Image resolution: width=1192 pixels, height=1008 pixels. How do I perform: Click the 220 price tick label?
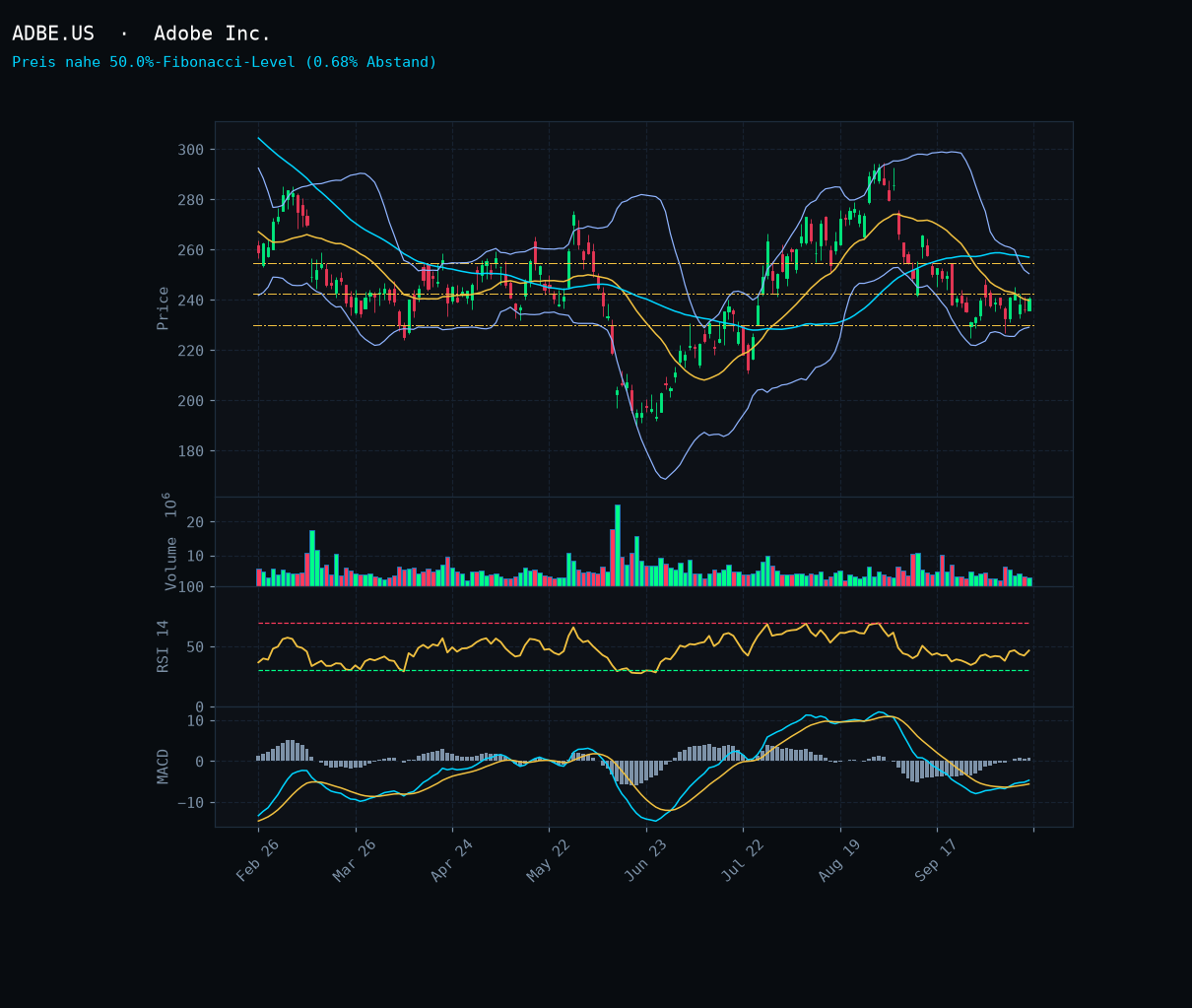pyautogui.click(x=190, y=351)
